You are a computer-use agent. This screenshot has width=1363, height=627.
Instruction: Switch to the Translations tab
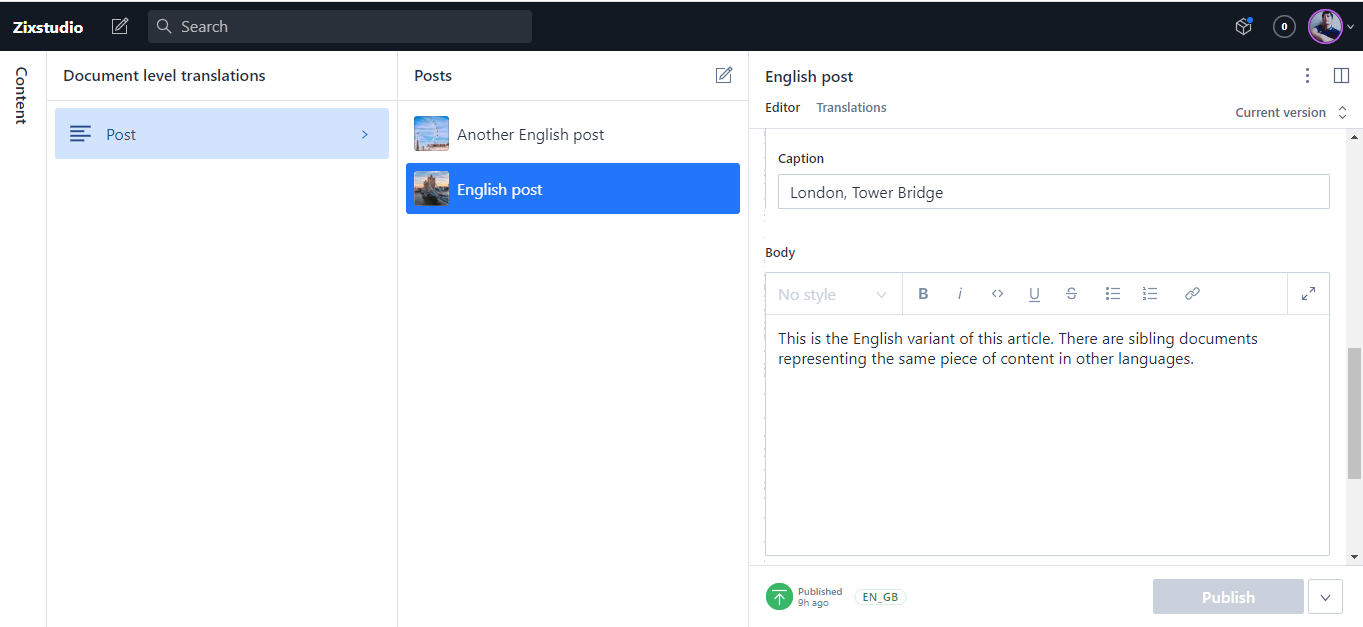click(x=852, y=107)
